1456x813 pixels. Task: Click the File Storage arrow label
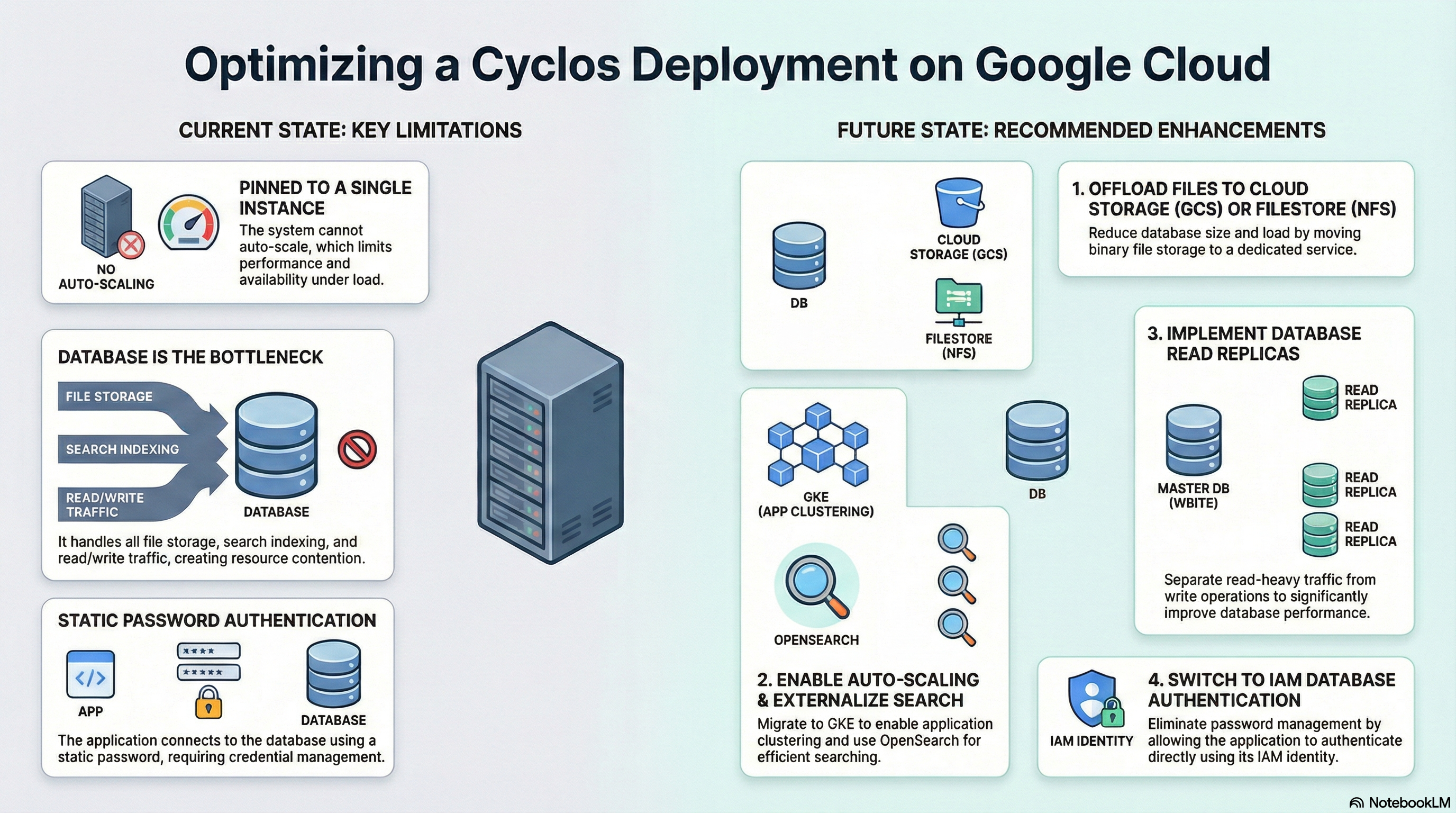click(109, 397)
